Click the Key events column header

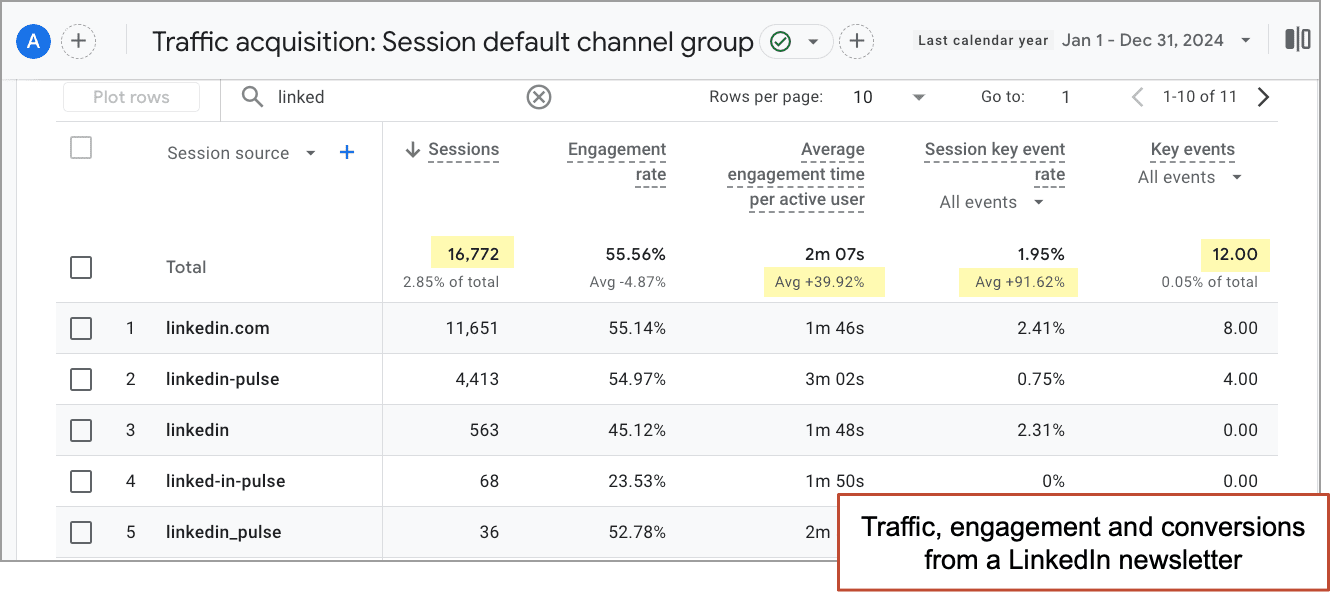click(x=1192, y=149)
